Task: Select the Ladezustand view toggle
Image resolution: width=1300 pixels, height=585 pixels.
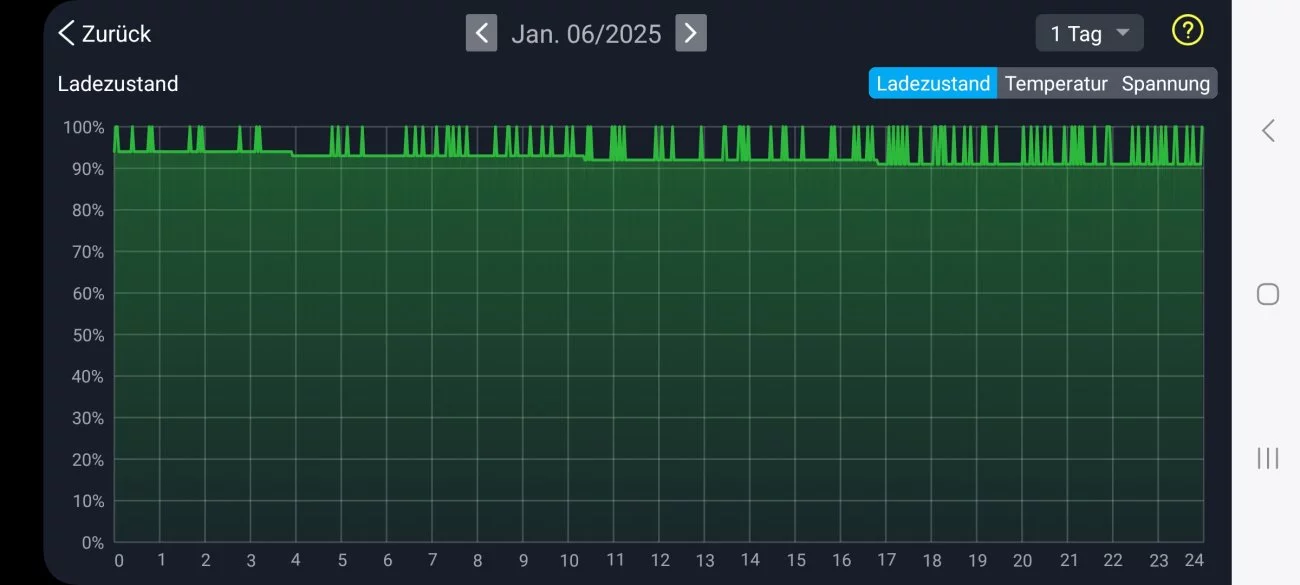Action: point(933,84)
